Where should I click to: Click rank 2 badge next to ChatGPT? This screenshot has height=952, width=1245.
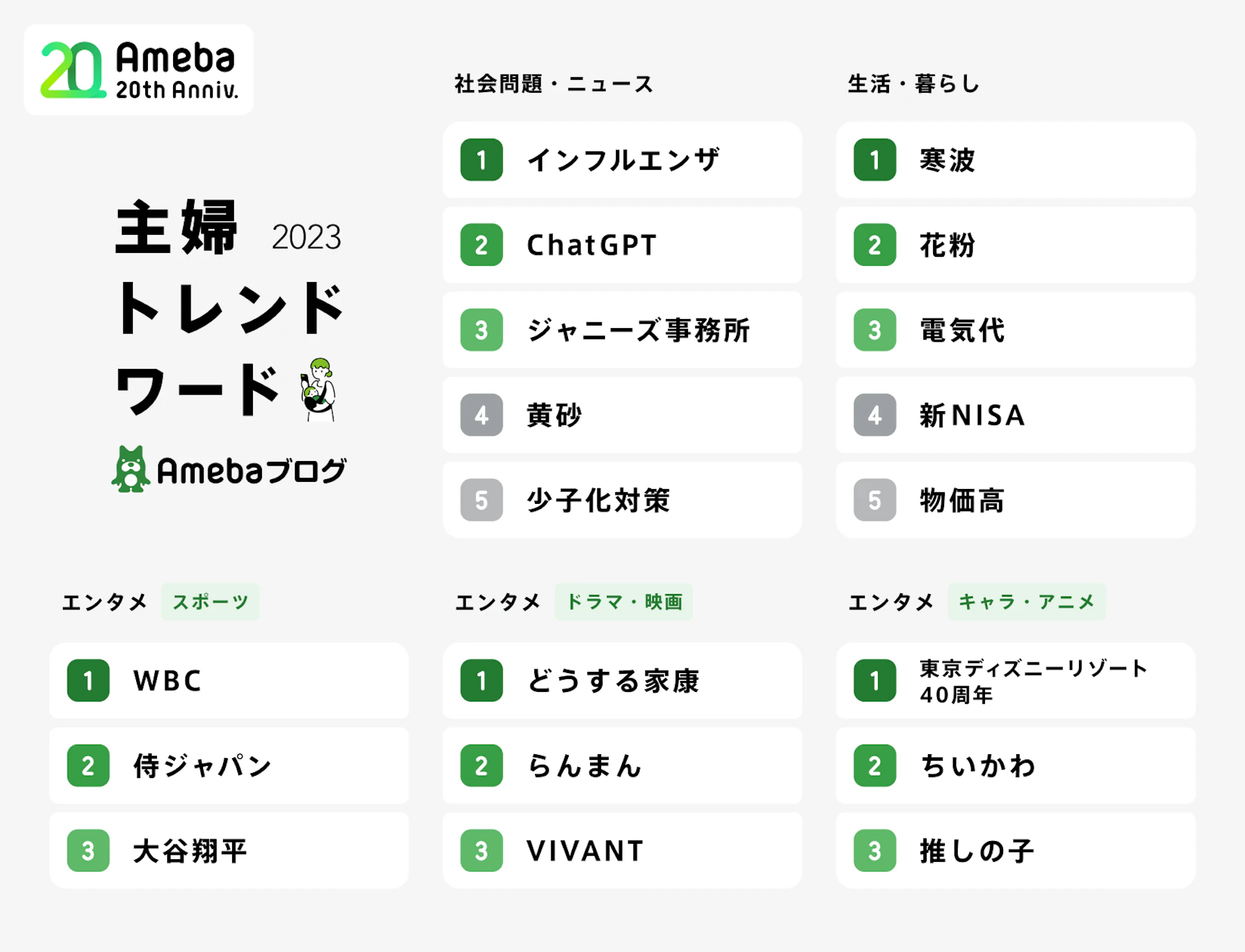coord(481,245)
